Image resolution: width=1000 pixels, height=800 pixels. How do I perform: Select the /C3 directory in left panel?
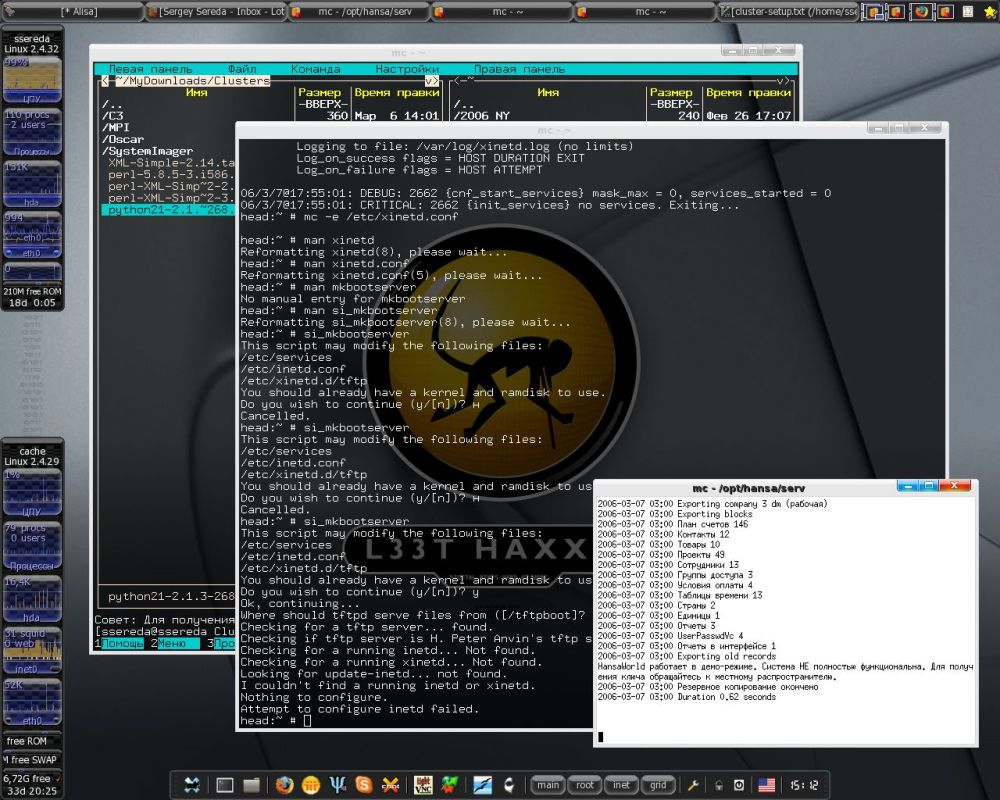[x=112, y=116]
